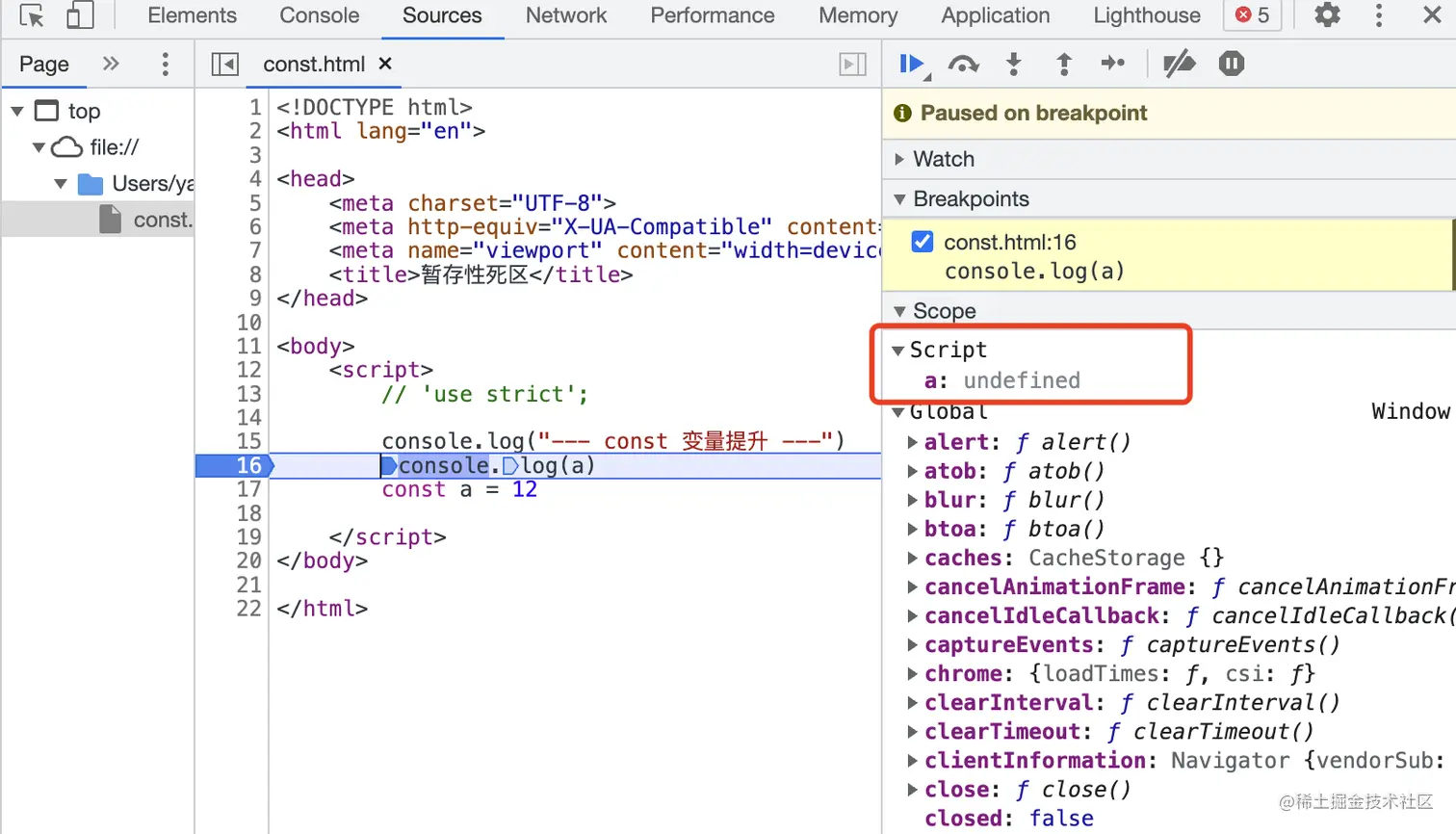1456x834 pixels.
Task: Open the Performance tab
Action: click(x=713, y=15)
